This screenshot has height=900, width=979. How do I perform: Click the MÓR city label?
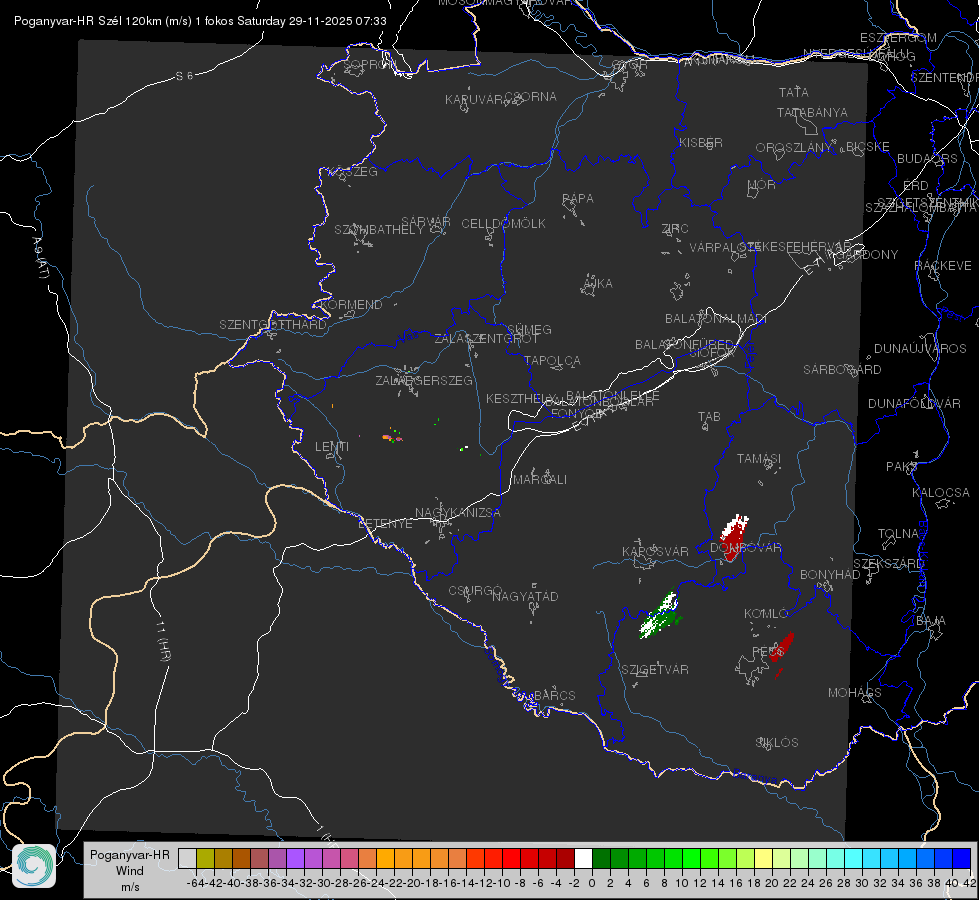(x=762, y=184)
